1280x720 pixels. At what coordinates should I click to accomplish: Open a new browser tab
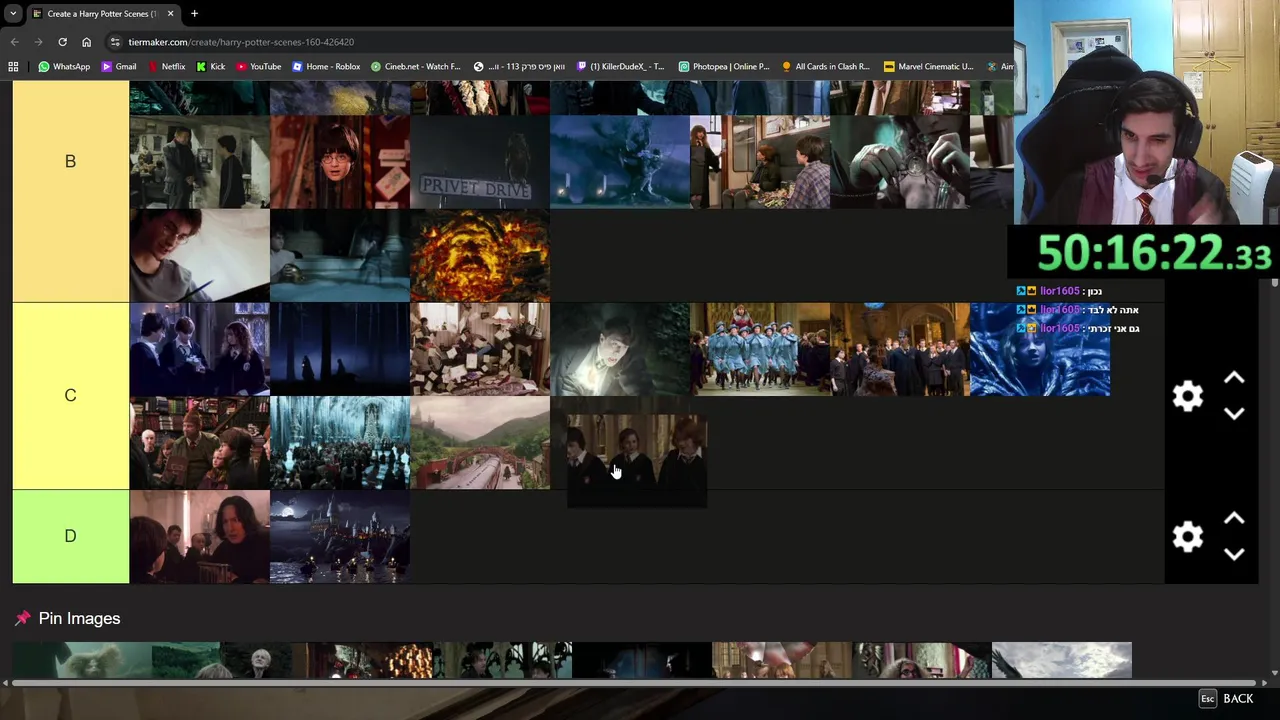[x=194, y=14]
